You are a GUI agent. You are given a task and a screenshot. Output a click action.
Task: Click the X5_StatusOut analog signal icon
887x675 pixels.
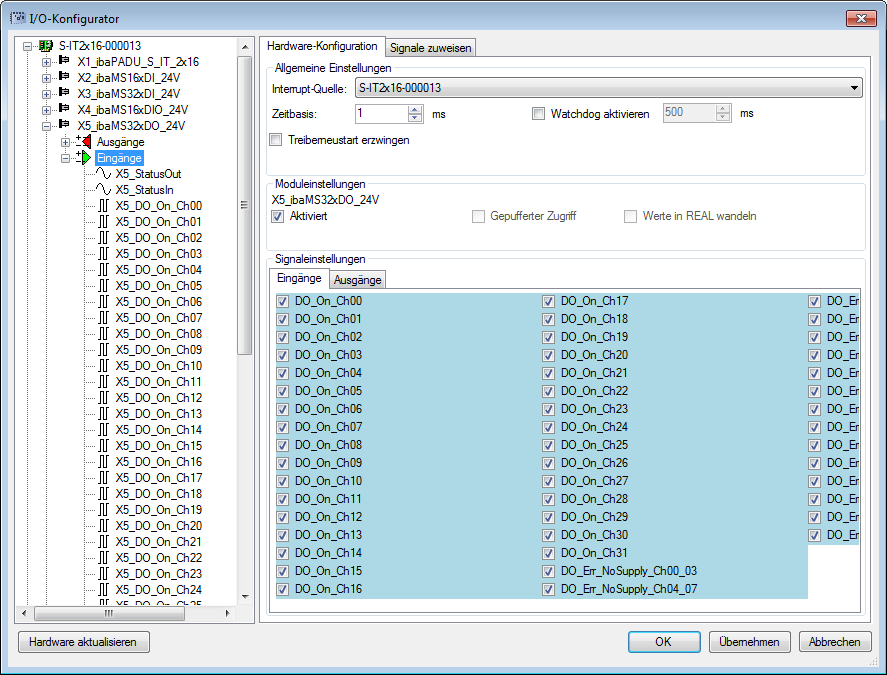pos(103,174)
